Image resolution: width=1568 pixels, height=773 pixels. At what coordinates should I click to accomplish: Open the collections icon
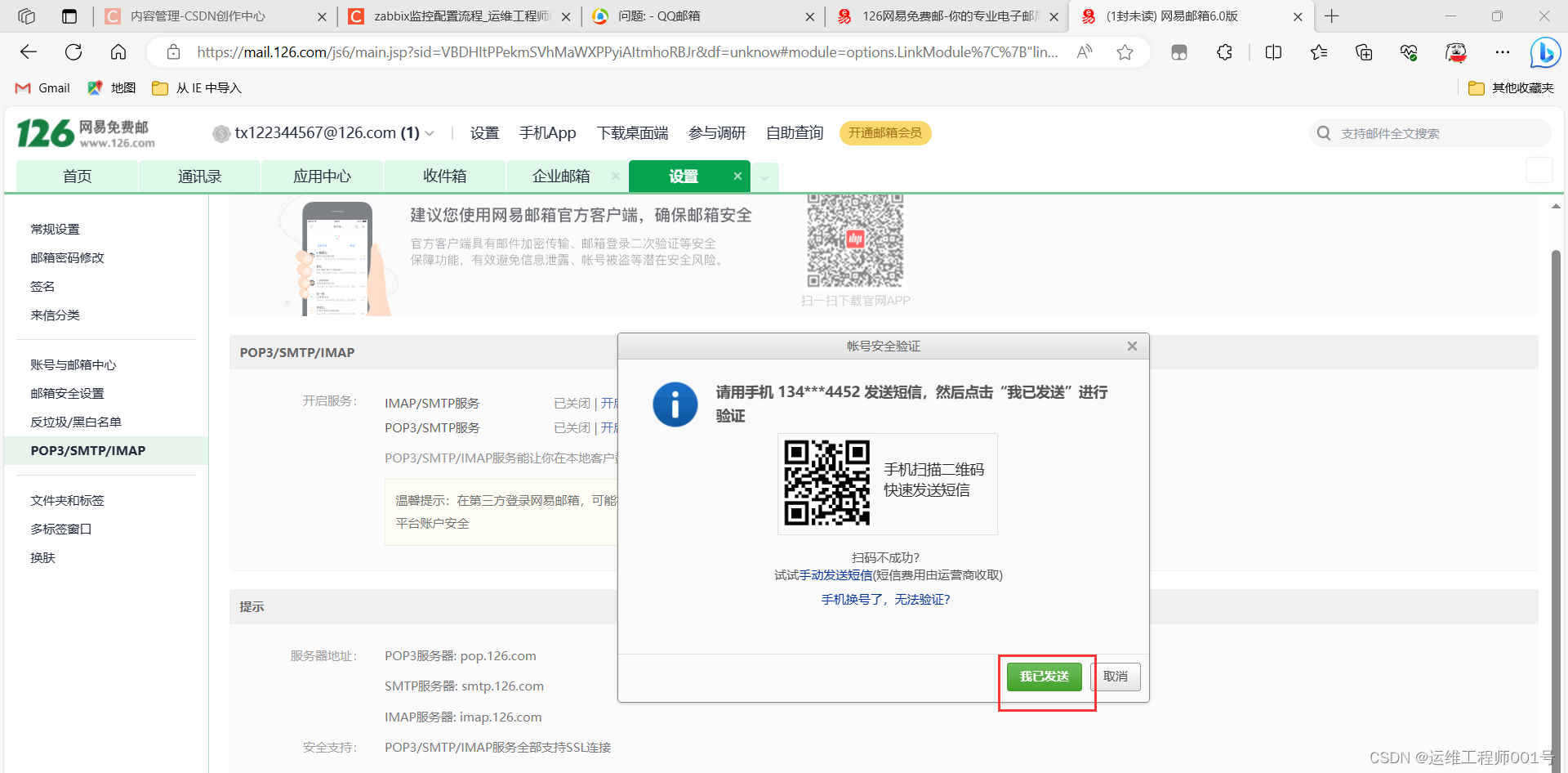1364,52
